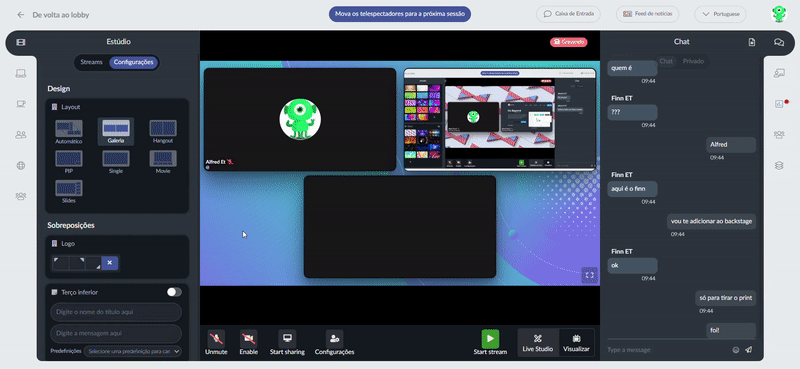Switch to the Streams tab
This screenshot has height=369, width=800.
(91, 62)
